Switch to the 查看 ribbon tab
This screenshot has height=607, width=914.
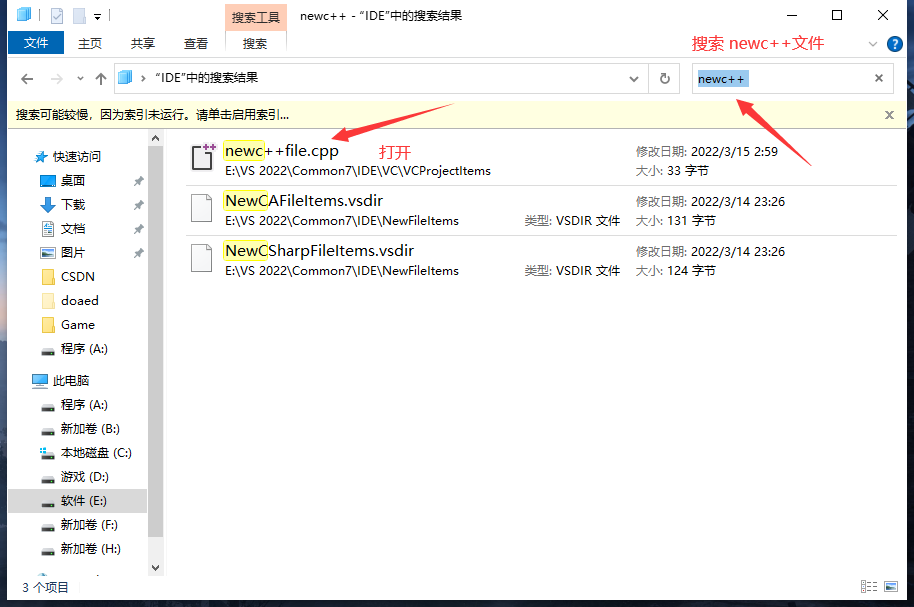pos(196,44)
